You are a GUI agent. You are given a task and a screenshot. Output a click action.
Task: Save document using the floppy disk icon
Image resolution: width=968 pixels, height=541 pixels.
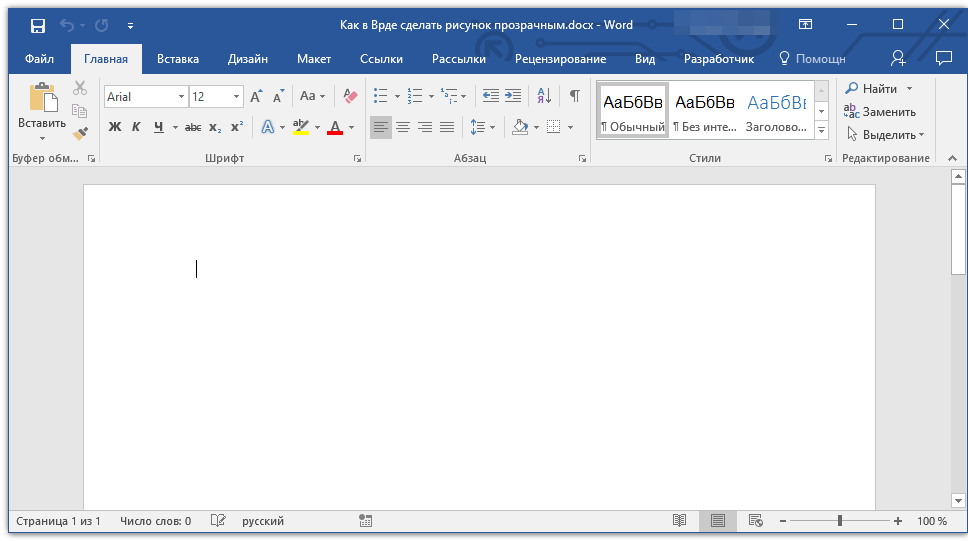[37, 25]
